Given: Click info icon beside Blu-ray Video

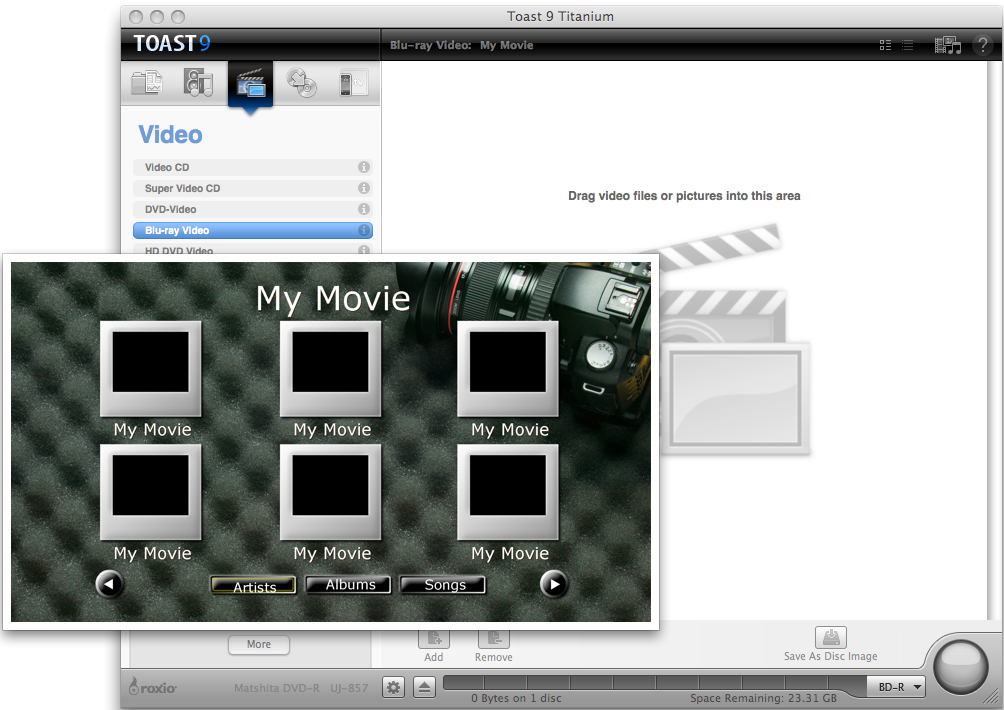Looking at the screenshot, I should pos(364,230).
